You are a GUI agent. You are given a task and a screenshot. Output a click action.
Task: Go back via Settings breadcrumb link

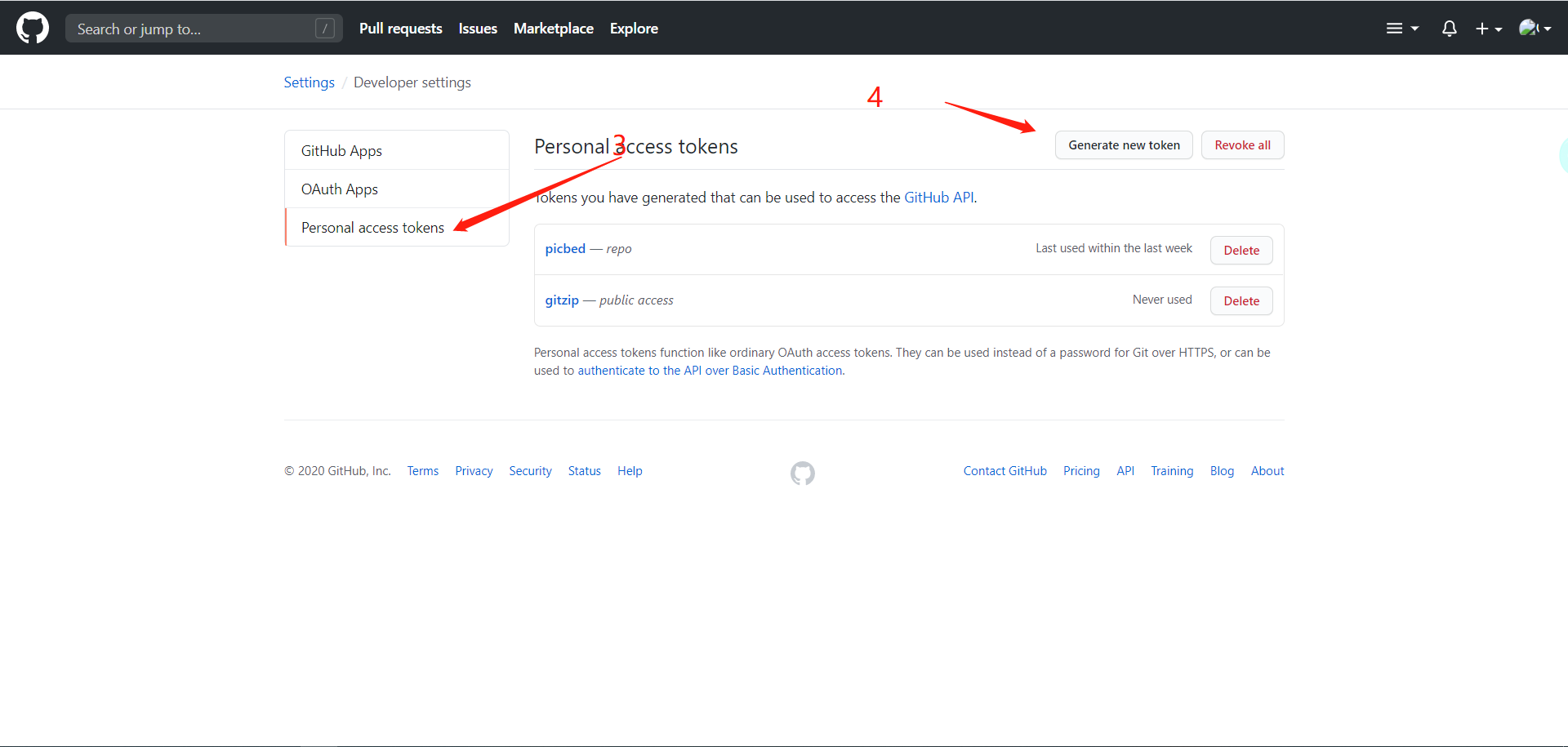click(x=309, y=82)
